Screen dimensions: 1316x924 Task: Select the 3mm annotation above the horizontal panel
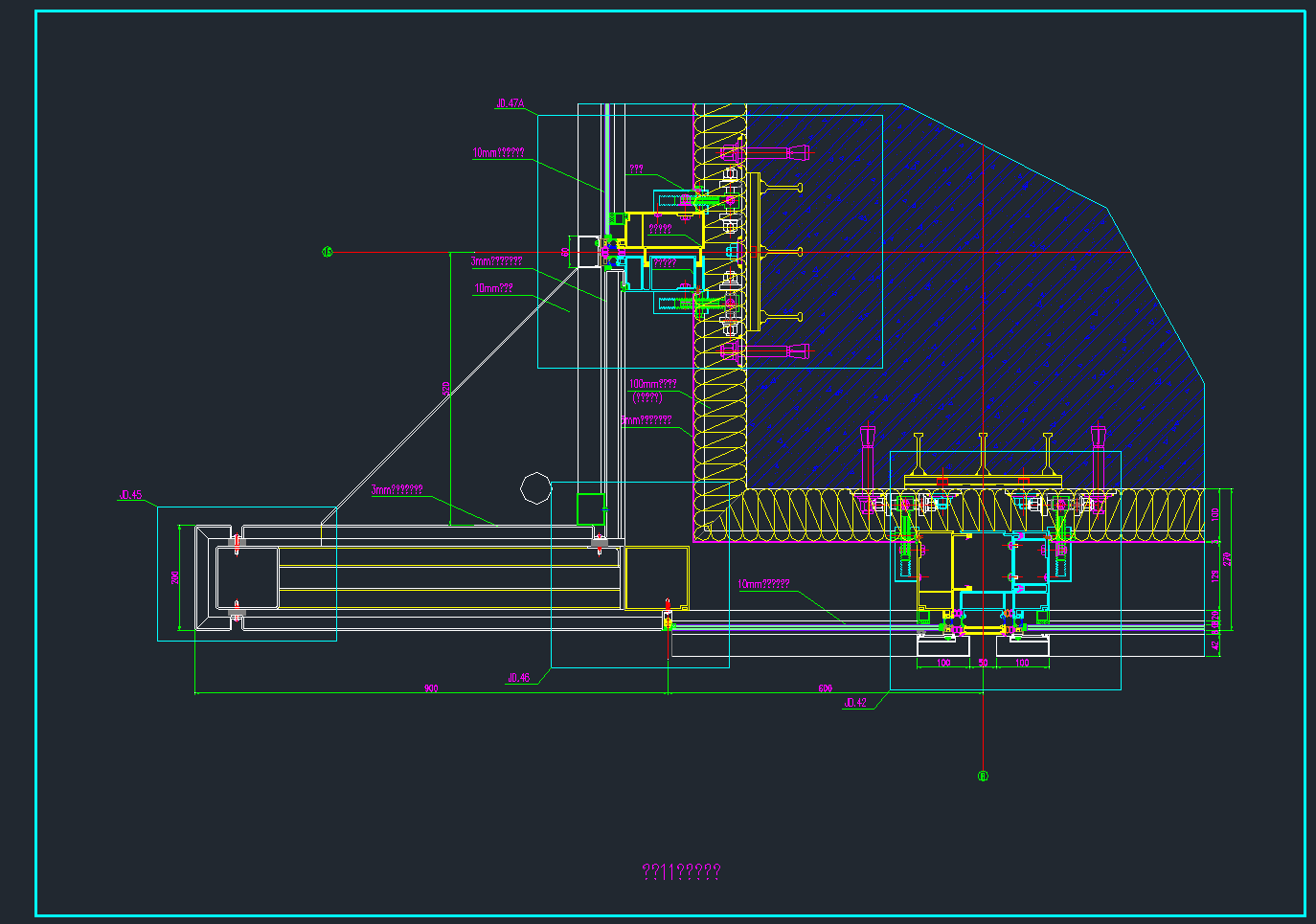click(x=397, y=489)
